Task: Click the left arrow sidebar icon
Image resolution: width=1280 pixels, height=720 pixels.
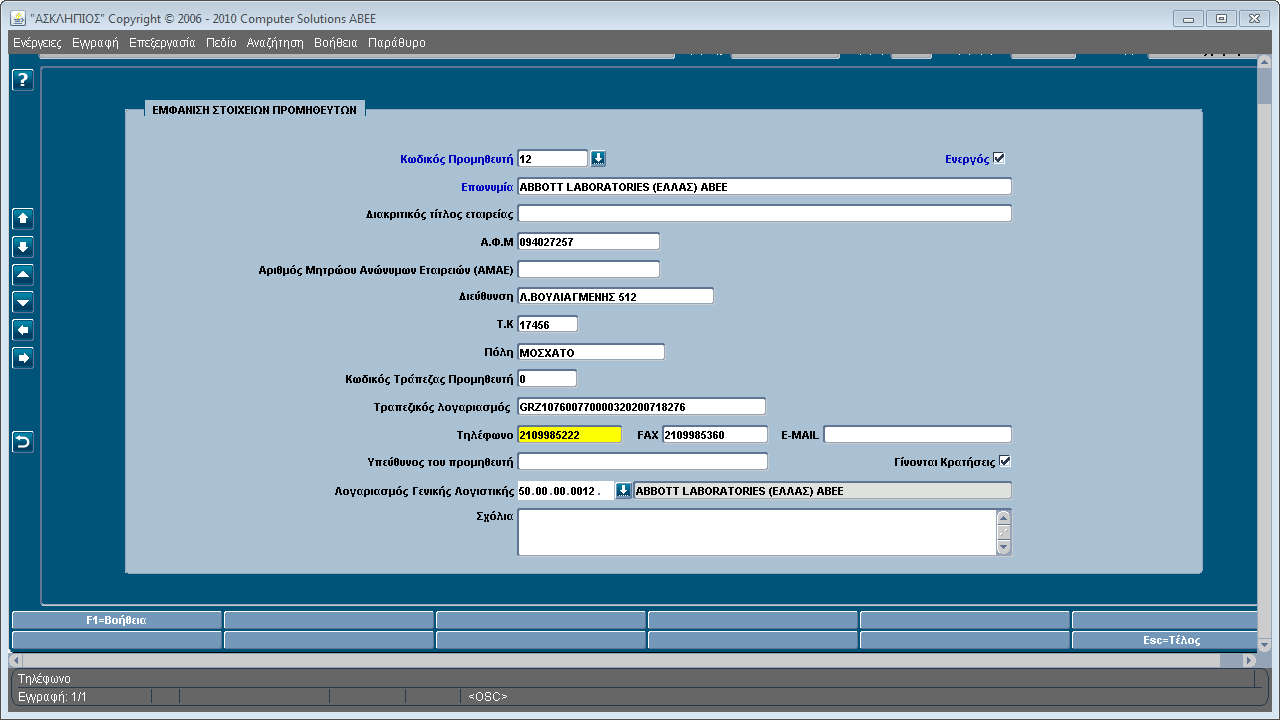Action: [23, 330]
